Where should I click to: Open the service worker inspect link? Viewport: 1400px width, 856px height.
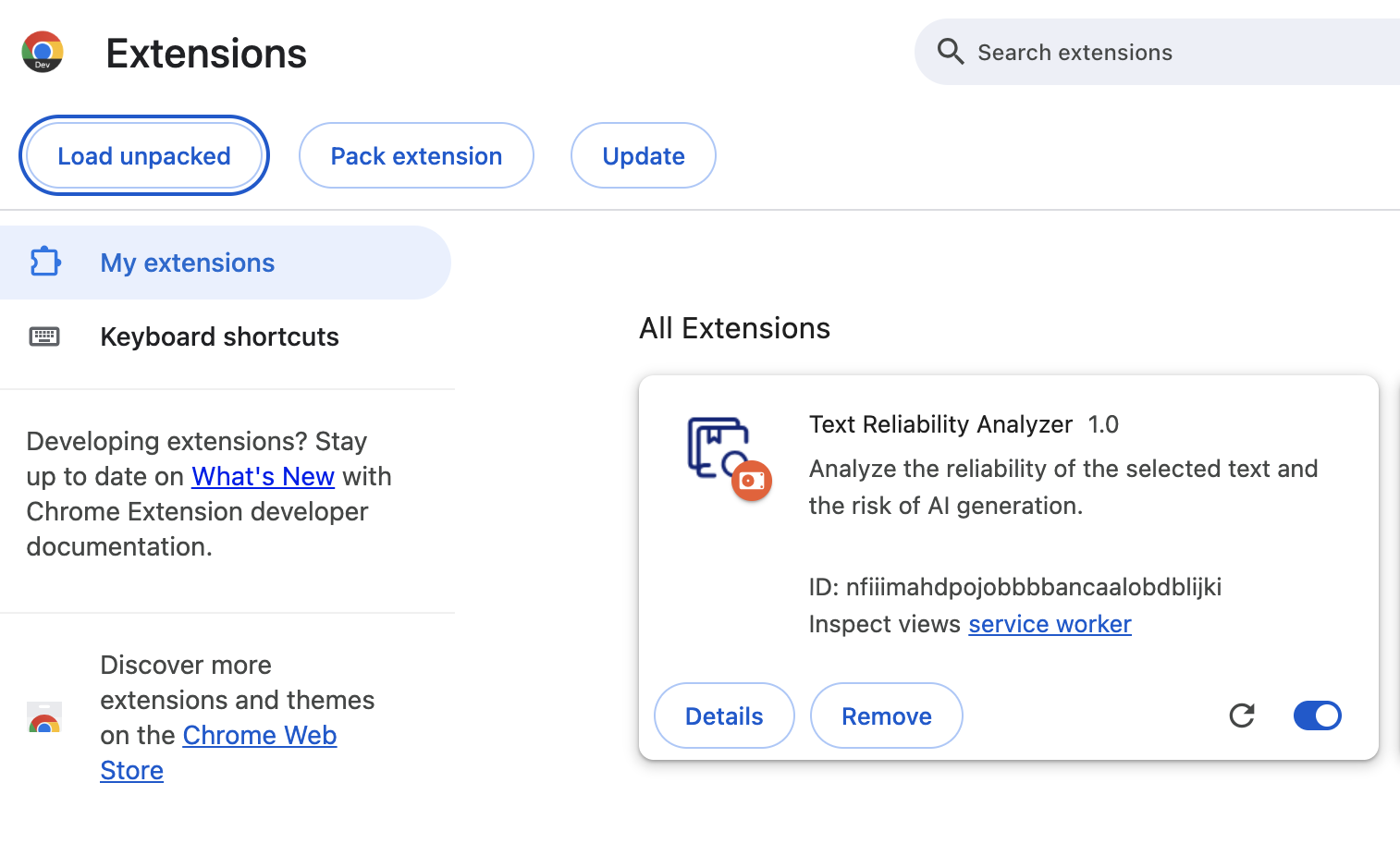coord(1050,624)
